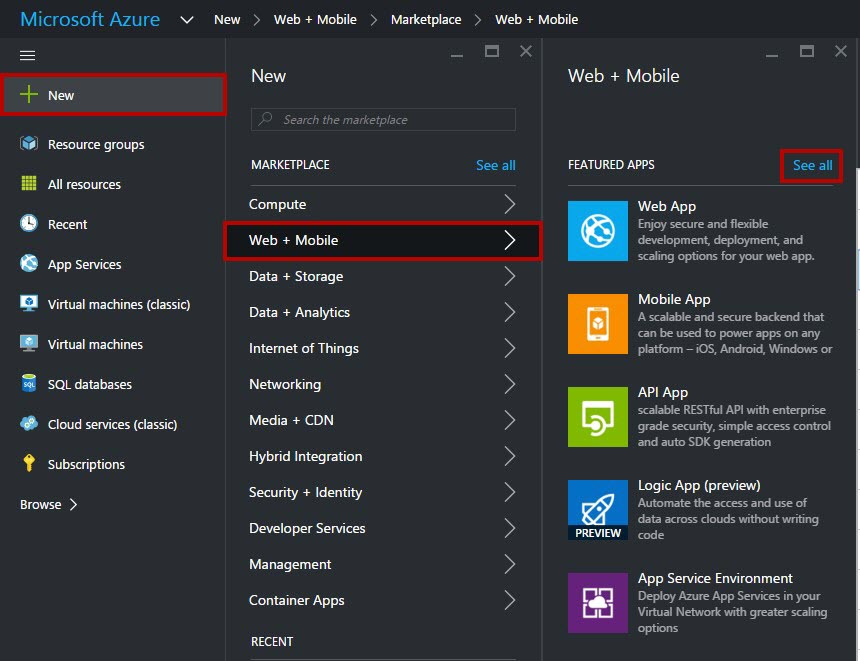Screen dimensions: 860x661
Task: Open All resources label in sidebar
Action: (84, 184)
